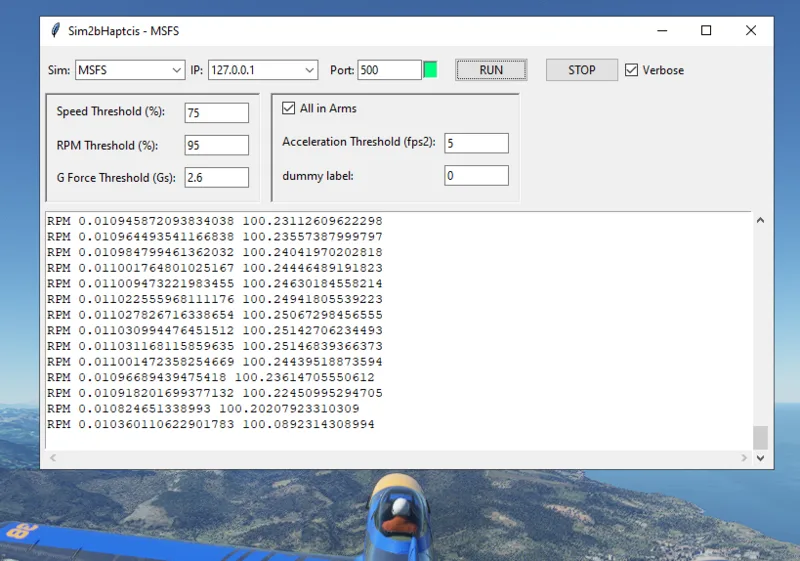Click the feather app icon in title bar
This screenshot has width=800, height=561.
tap(56, 31)
